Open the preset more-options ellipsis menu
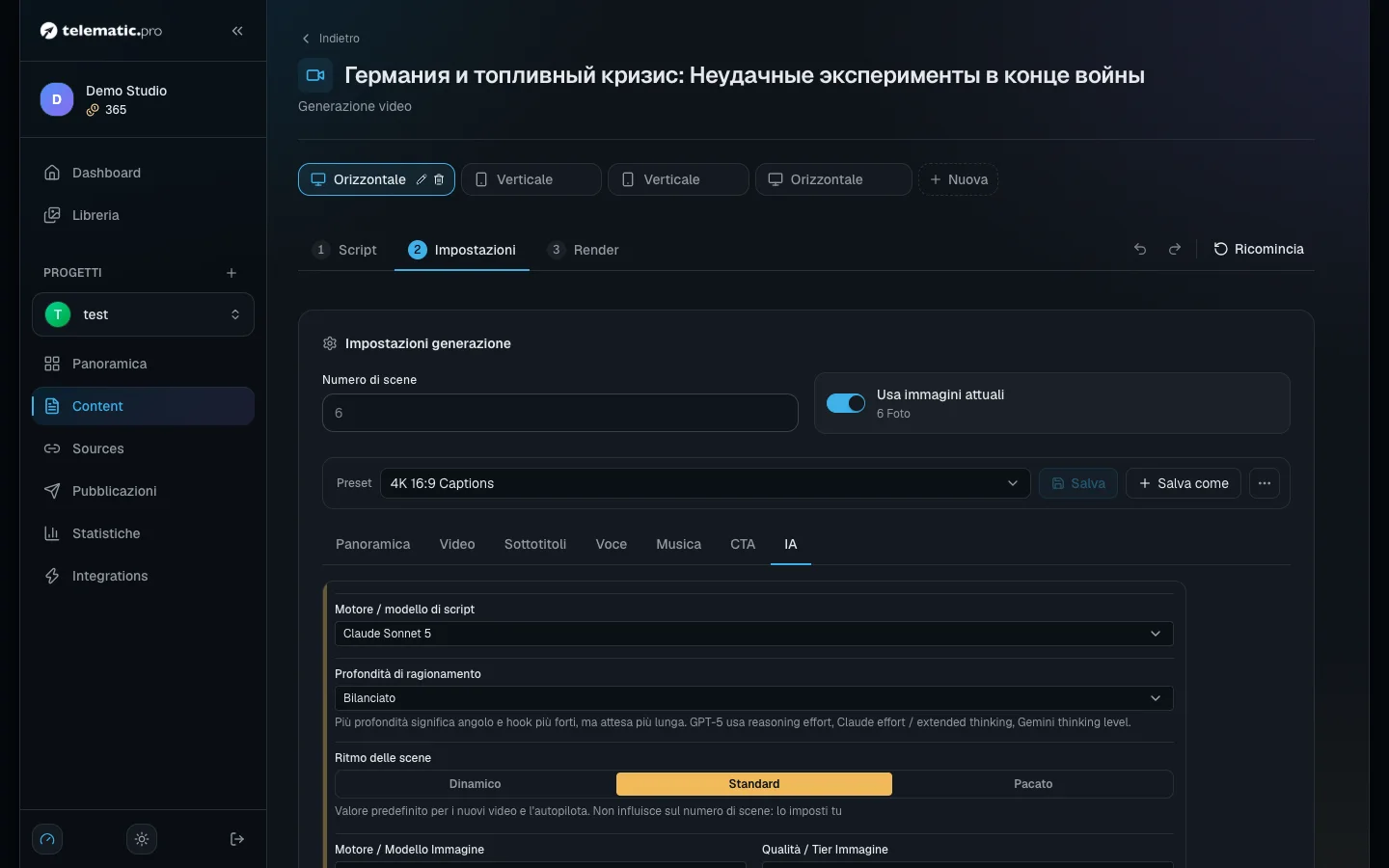Viewport: 1389px width, 868px height. [x=1265, y=483]
